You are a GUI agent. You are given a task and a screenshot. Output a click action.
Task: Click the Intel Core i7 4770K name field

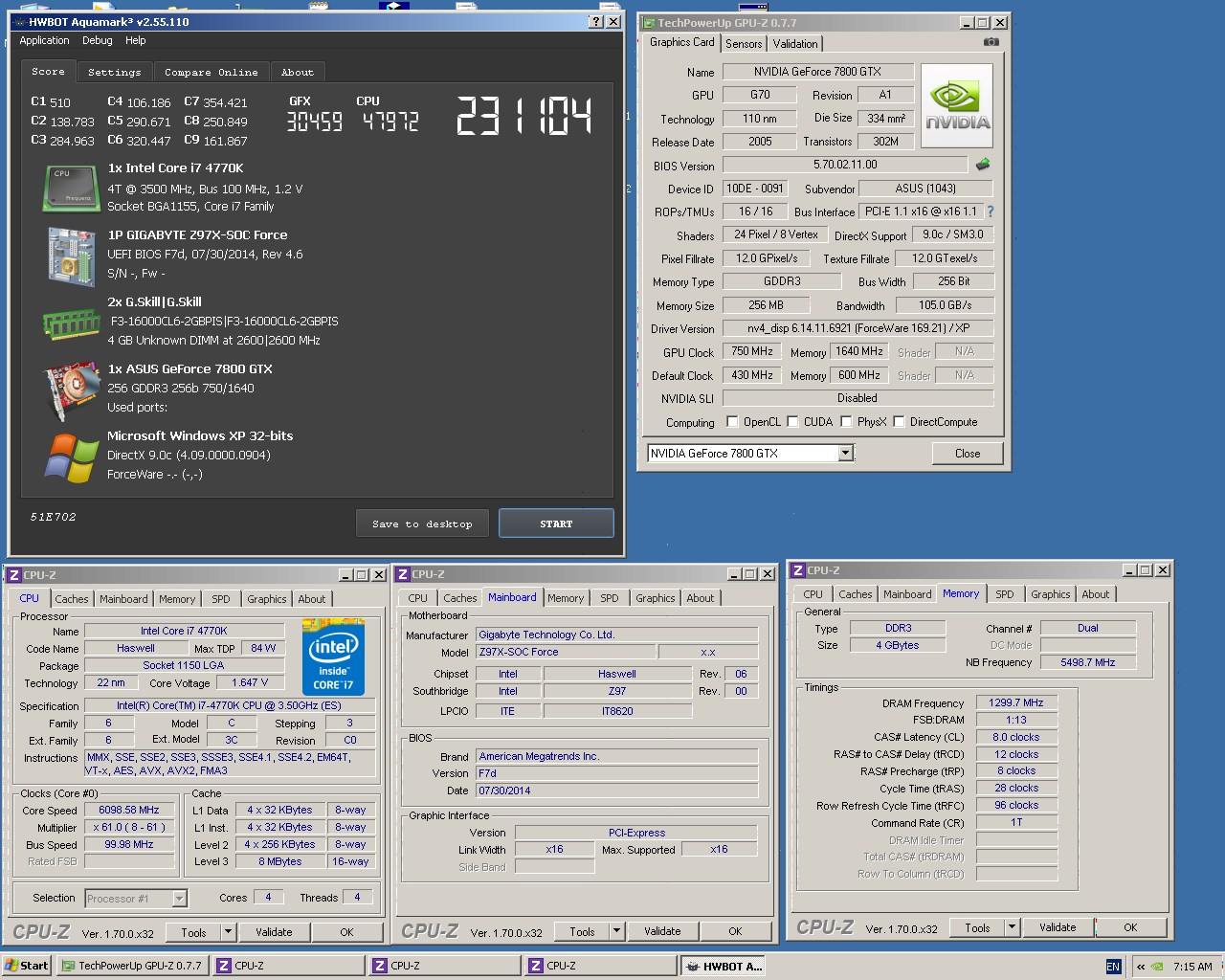(x=184, y=631)
